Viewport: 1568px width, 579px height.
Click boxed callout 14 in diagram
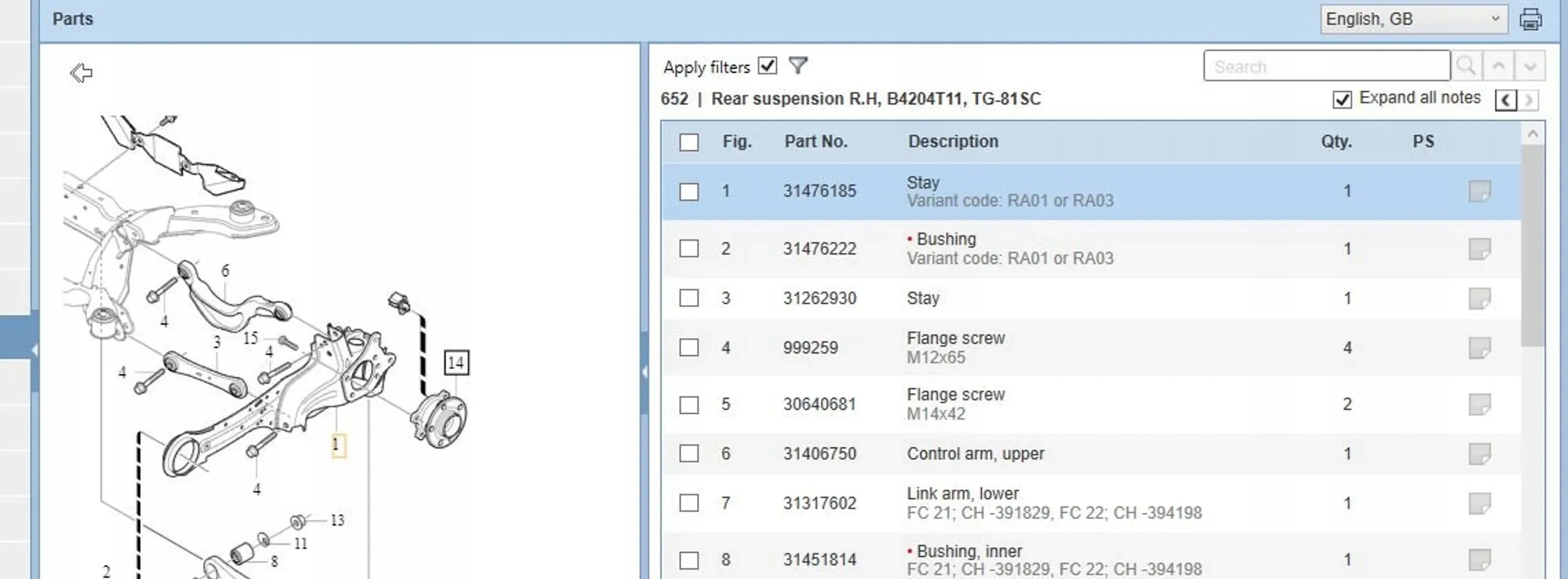click(456, 363)
